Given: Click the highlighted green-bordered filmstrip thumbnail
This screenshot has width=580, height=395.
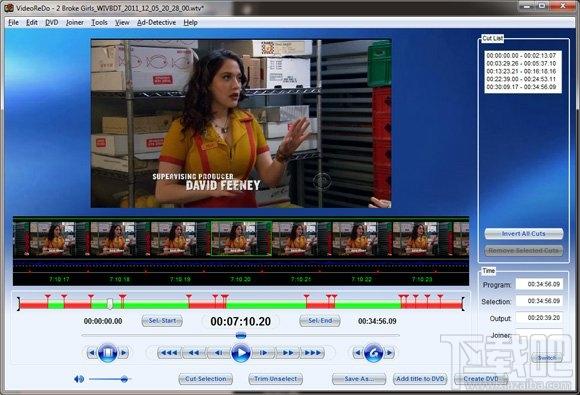Looking at the screenshot, I should pos(241,239).
